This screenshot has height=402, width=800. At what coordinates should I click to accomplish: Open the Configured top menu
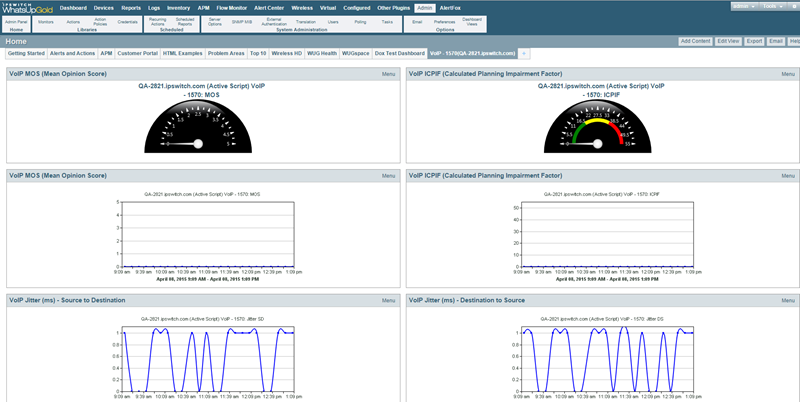[357, 8]
